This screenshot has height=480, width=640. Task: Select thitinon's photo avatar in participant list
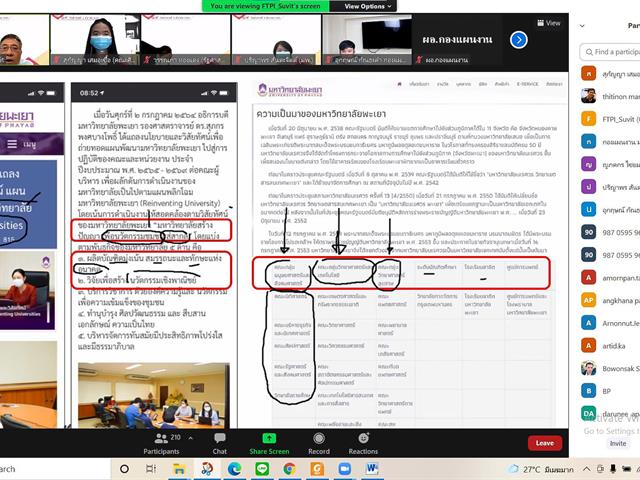(588, 96)
